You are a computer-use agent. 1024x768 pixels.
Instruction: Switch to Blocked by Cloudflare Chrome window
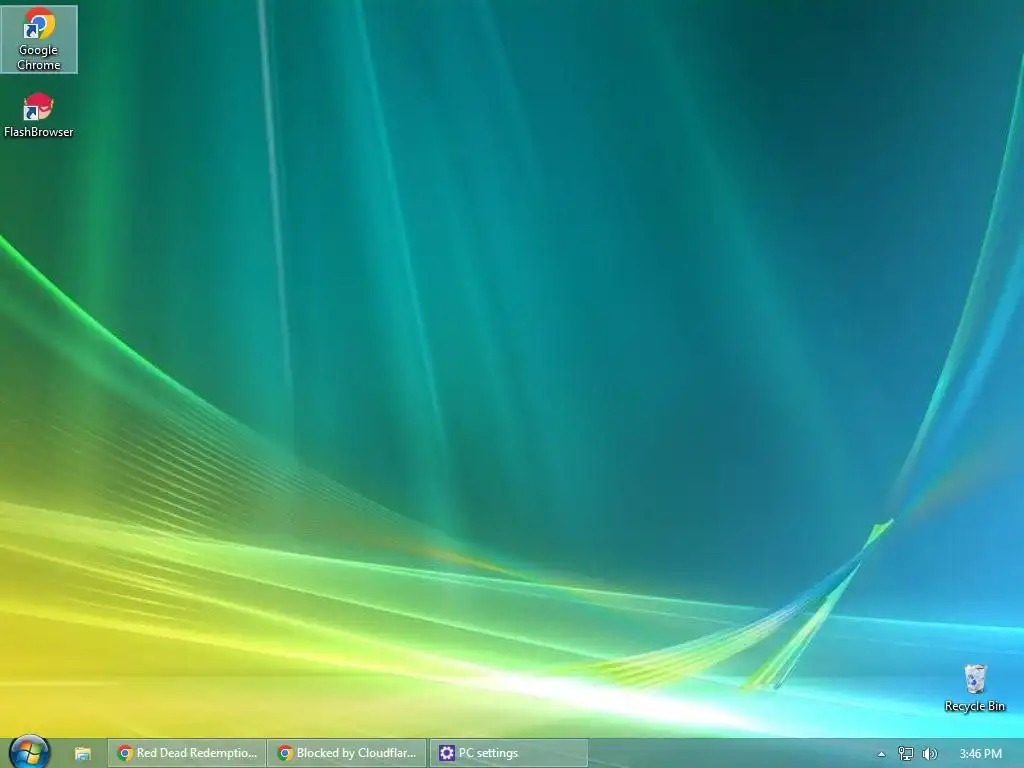click(x=347, y=753)
